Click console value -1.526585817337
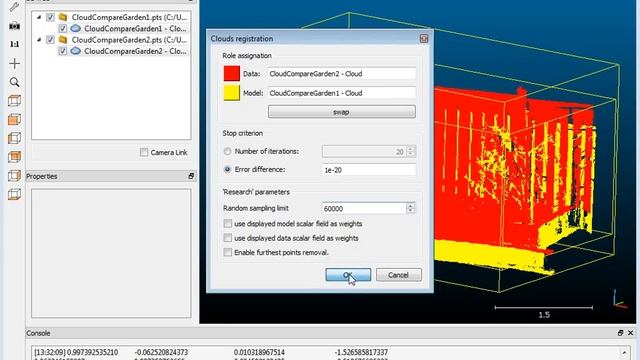This screenshot has width=640, height=360. pos(361,352)
